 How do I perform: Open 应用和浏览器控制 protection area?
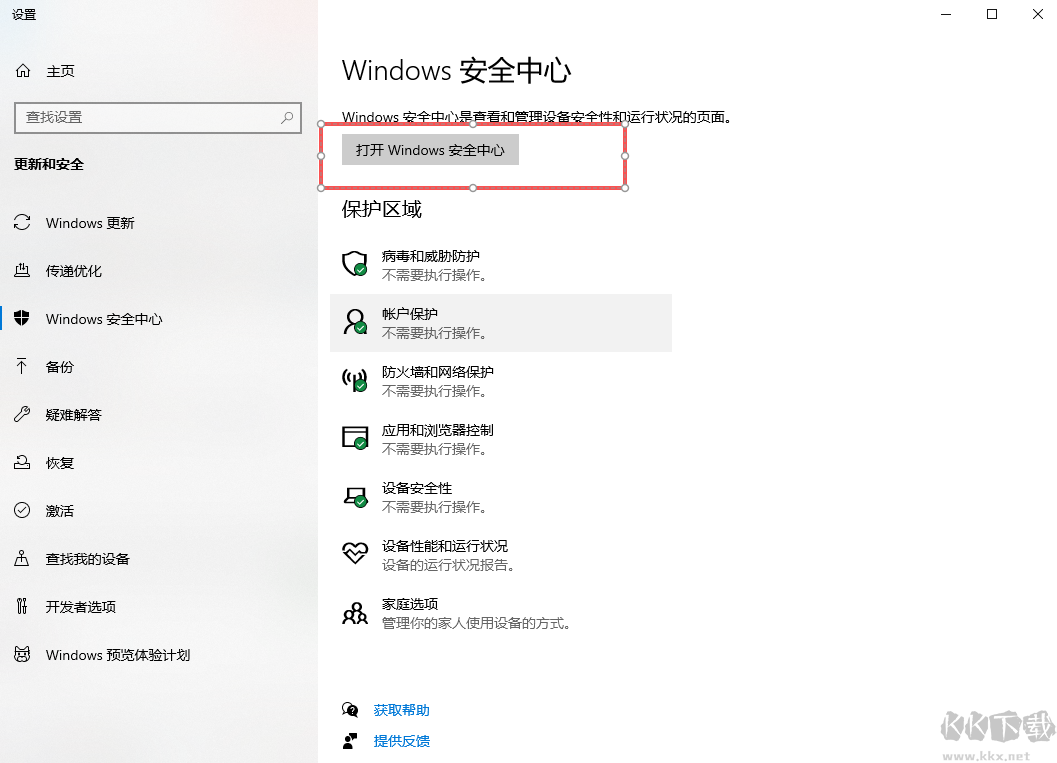pos(501,439)
